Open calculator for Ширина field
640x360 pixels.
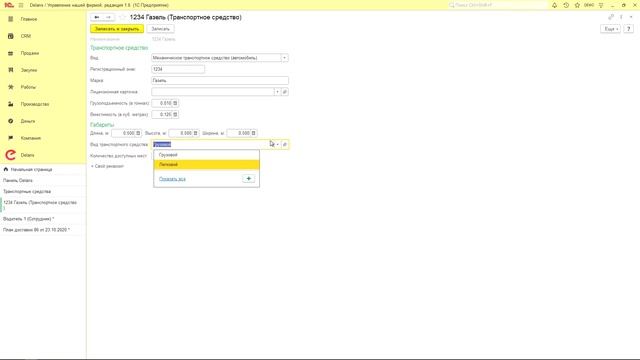pyautogui.click(x=253, y=133)
